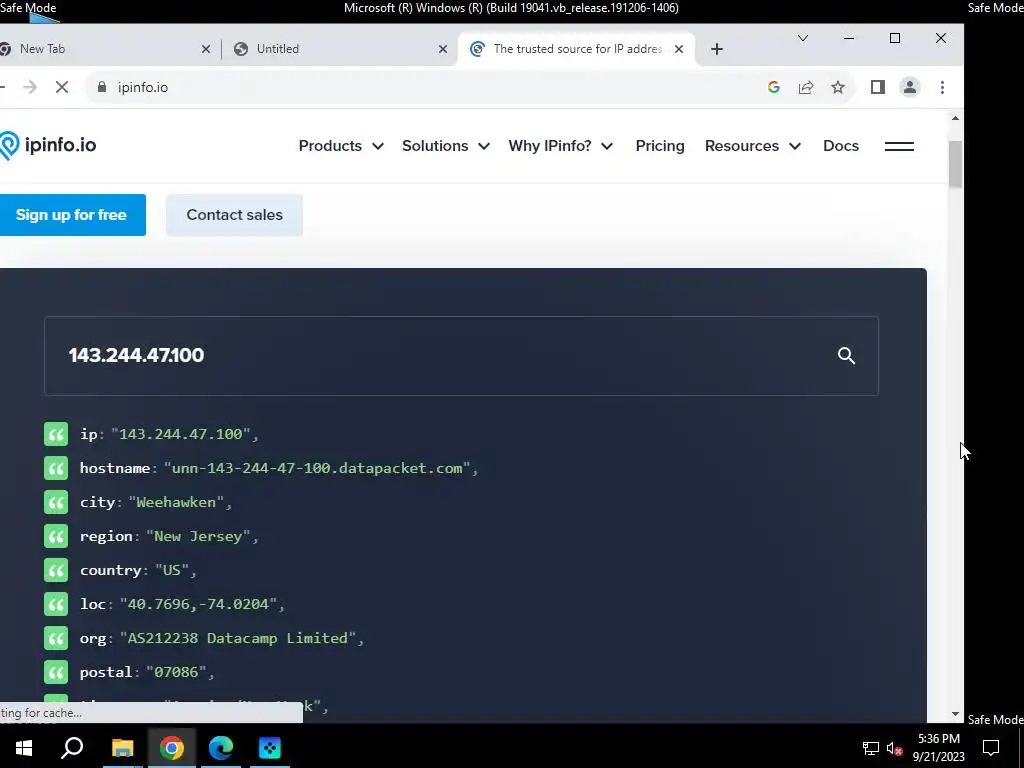This screenshot has height=768, width=1024.
Task: Open the notification center
Action: click(991, 747)
